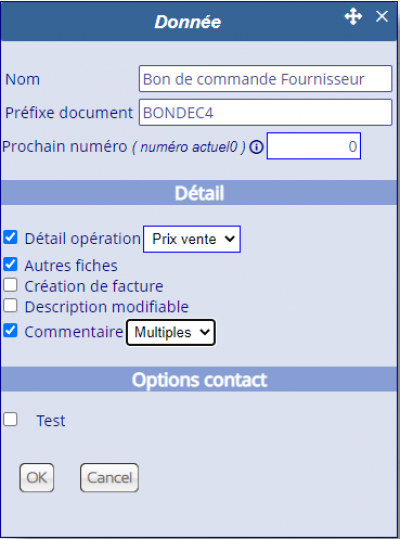This screenshot has width=400, height=539.
Task: Click the info icon beside Prochain numéro
Action: (x=256, y=147)
